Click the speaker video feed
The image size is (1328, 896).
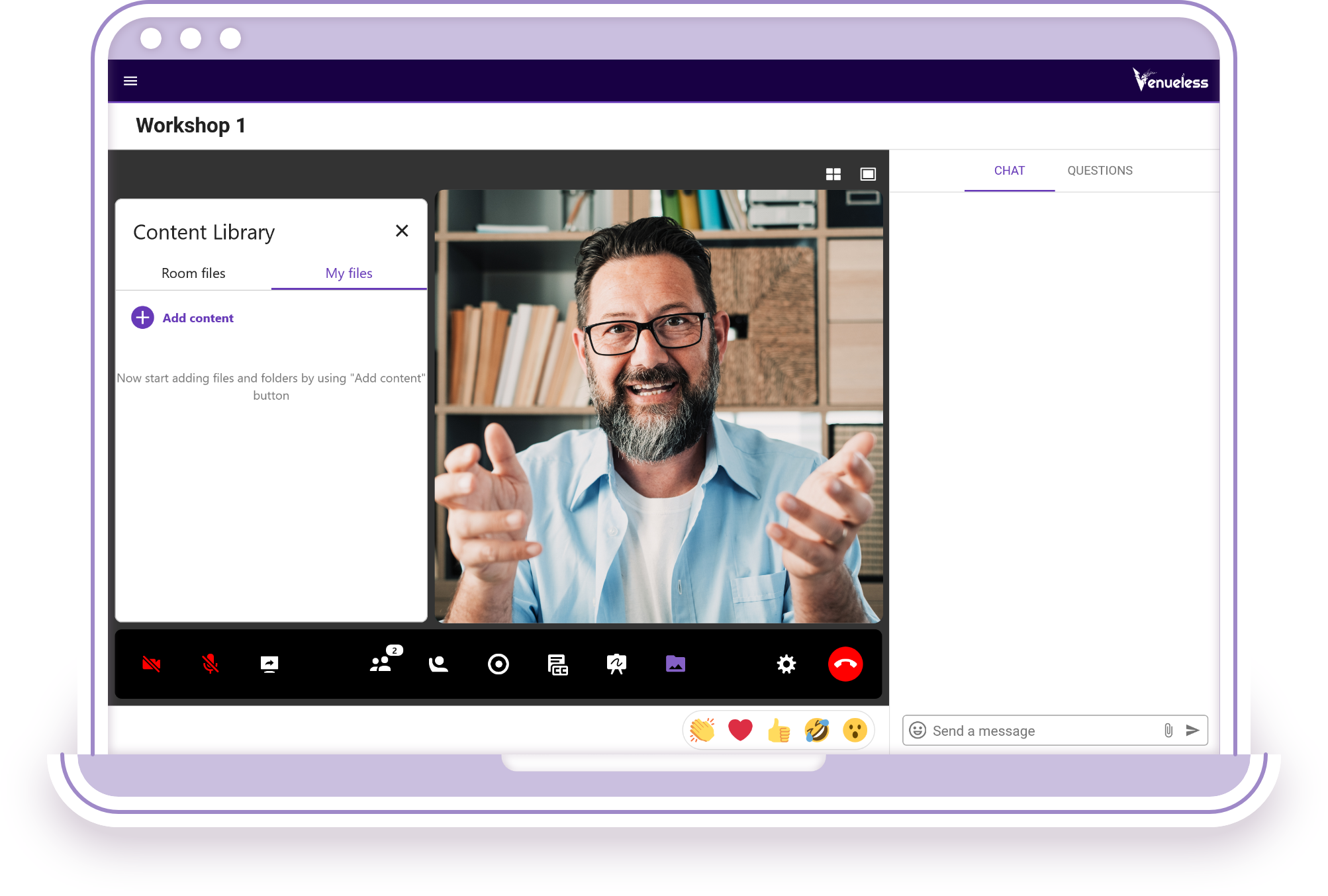click(x=659, y=406)
